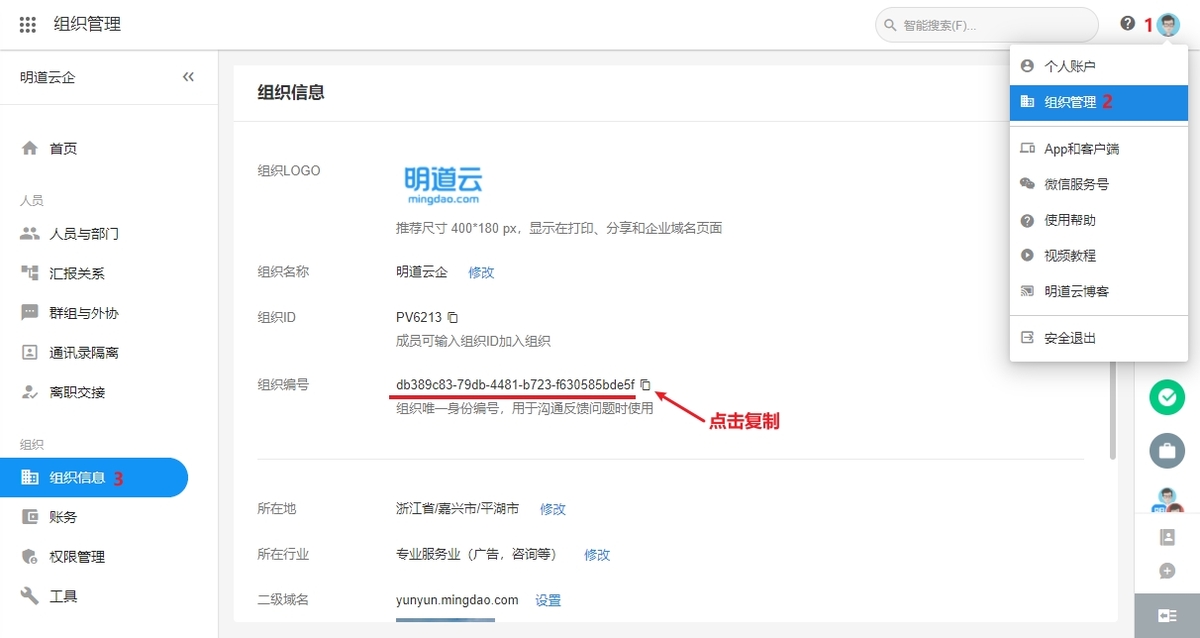The image size is (1200, 638).
Task: Open the app grid launcher icon
Action: [x=28, y=25]
